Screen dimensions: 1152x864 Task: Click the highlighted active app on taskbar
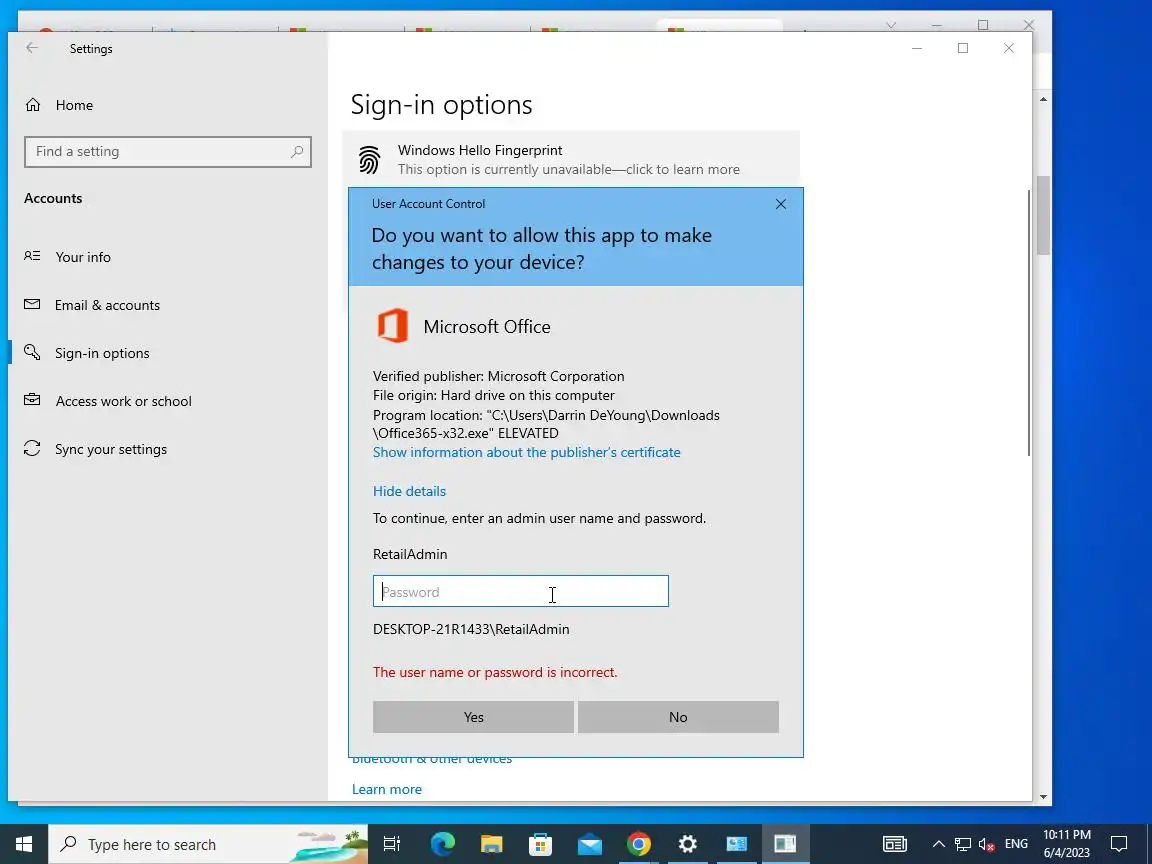785,844
